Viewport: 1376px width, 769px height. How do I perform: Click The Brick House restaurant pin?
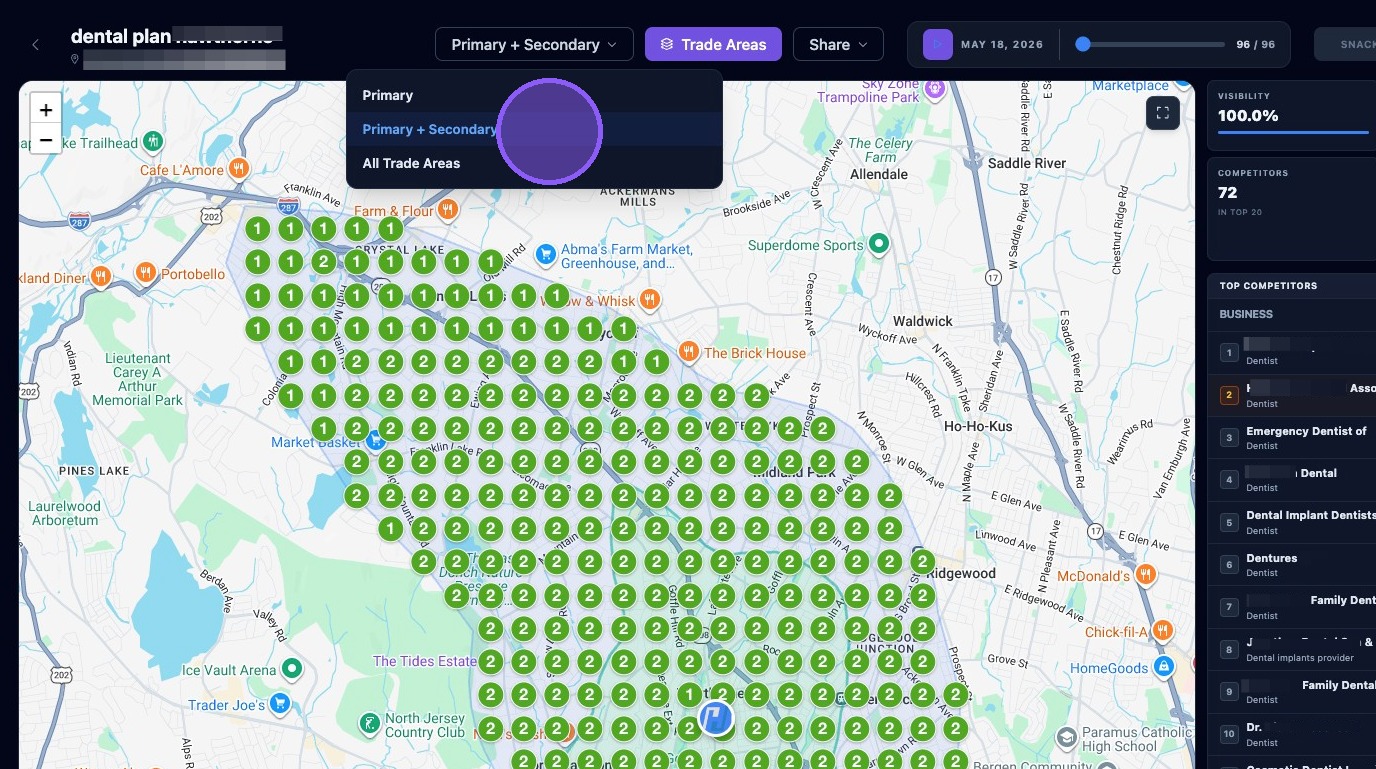coord(688,352)
